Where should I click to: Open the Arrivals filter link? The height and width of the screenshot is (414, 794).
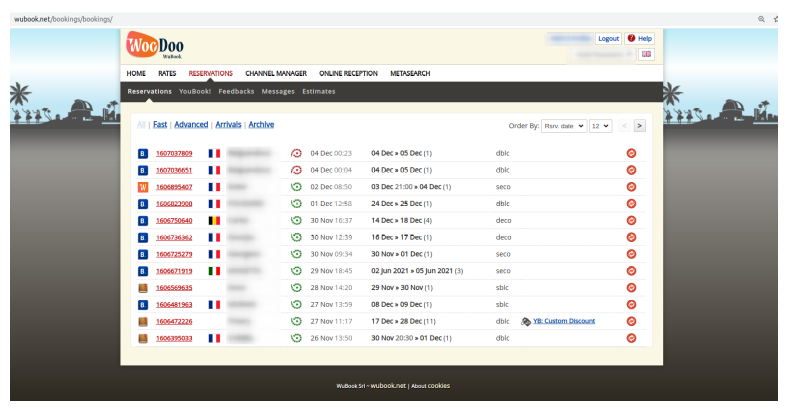pos(228,125)
